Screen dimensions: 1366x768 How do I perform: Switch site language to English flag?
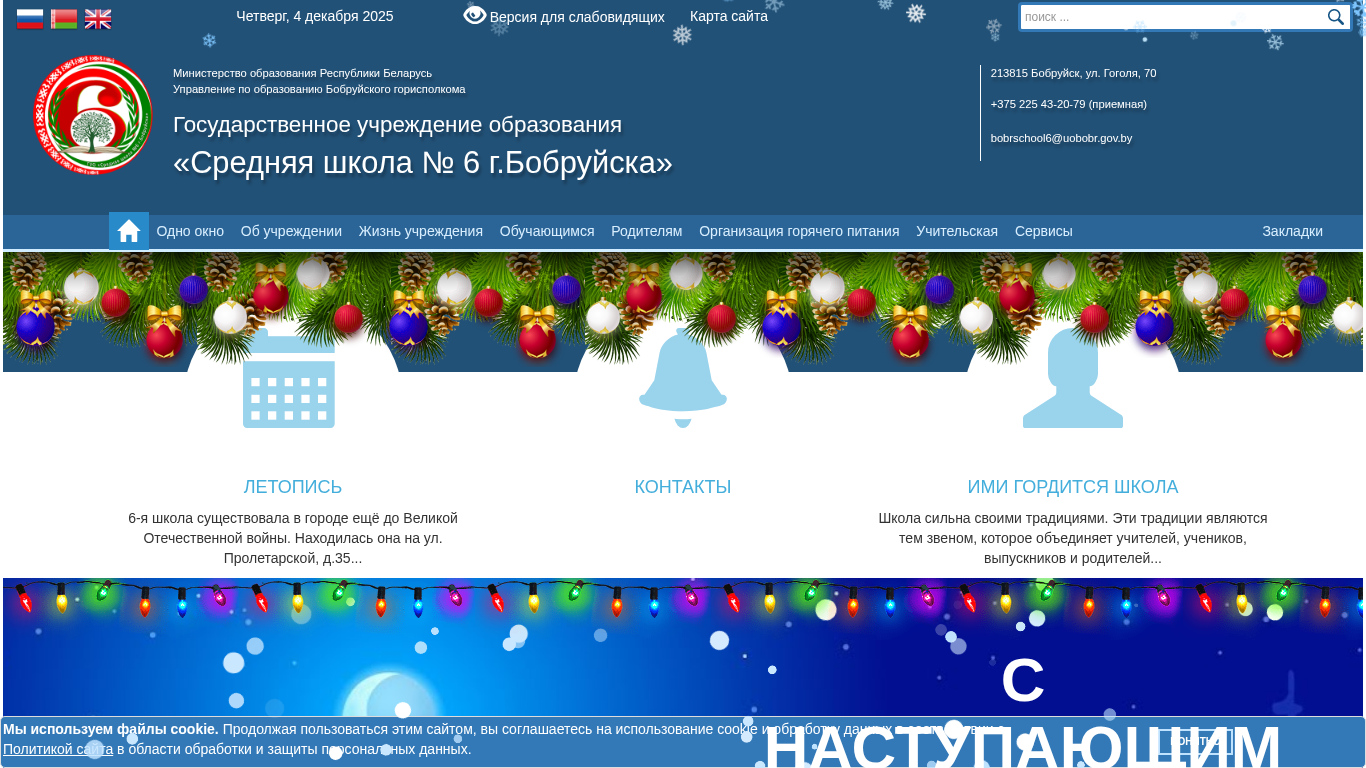[98, 19]
